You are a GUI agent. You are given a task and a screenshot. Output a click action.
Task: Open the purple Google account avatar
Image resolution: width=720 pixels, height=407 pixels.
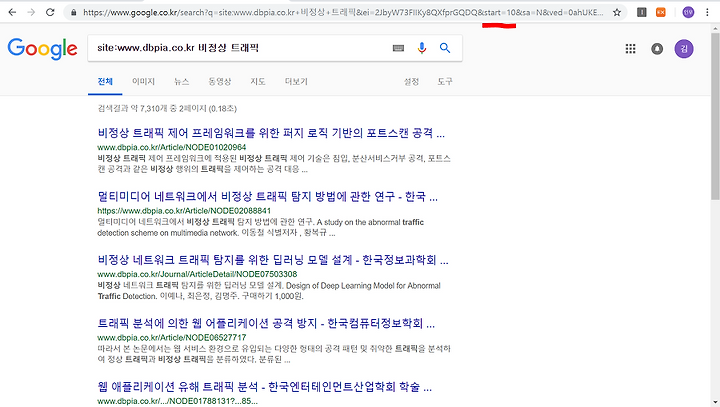pyautogui.click(x=684, y=49)
